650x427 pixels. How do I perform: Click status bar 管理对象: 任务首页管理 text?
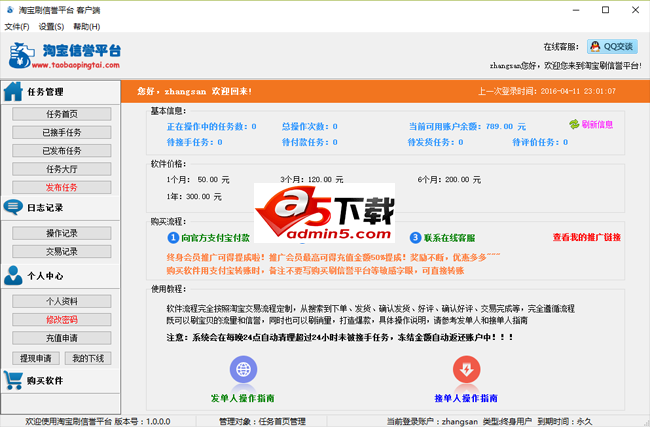pos(262,421)
